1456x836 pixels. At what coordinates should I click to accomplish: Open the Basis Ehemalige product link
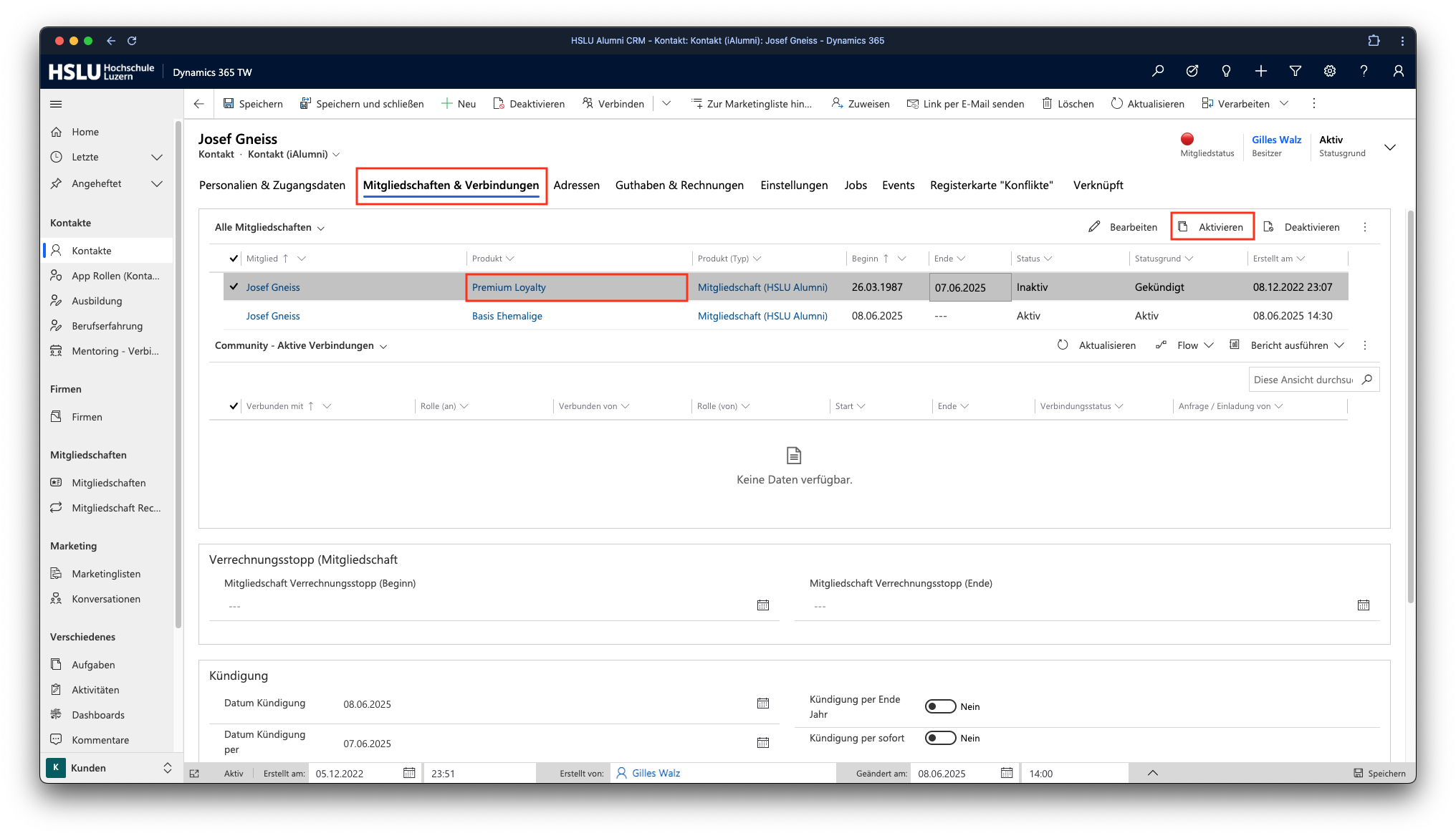(507, 316)
